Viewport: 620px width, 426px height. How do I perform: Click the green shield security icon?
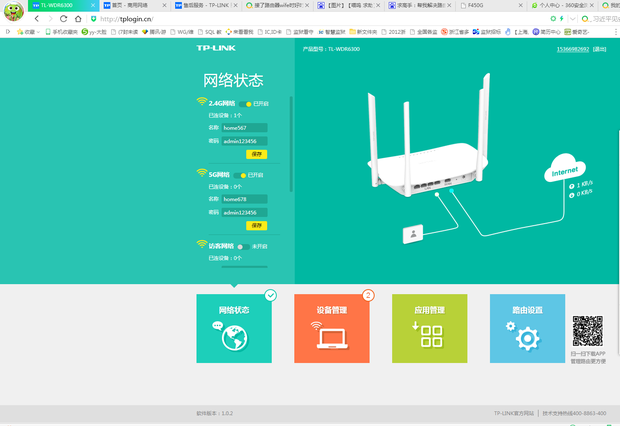coord(94,19)
